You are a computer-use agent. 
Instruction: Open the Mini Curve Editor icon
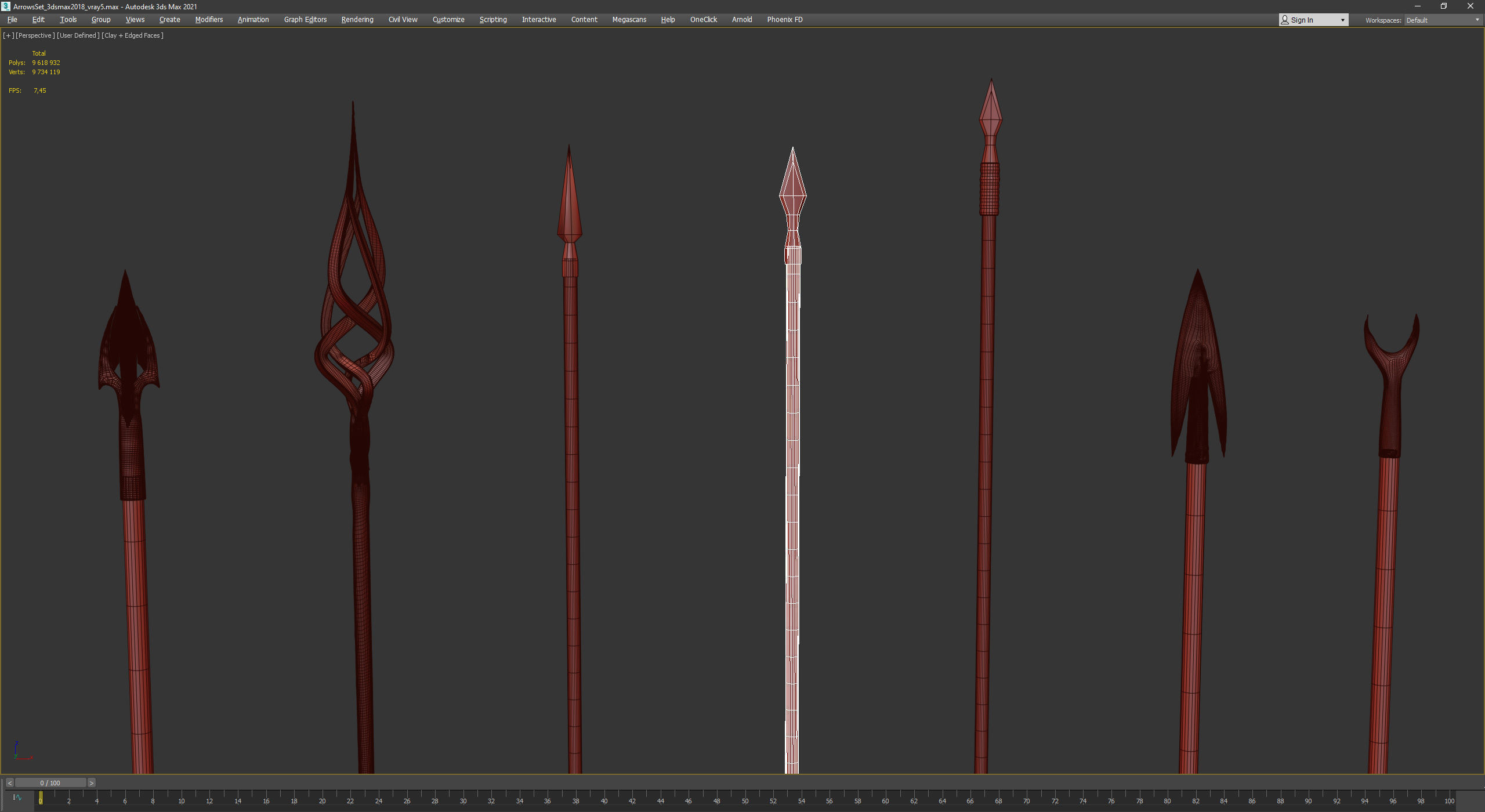(x=17, y=797)
